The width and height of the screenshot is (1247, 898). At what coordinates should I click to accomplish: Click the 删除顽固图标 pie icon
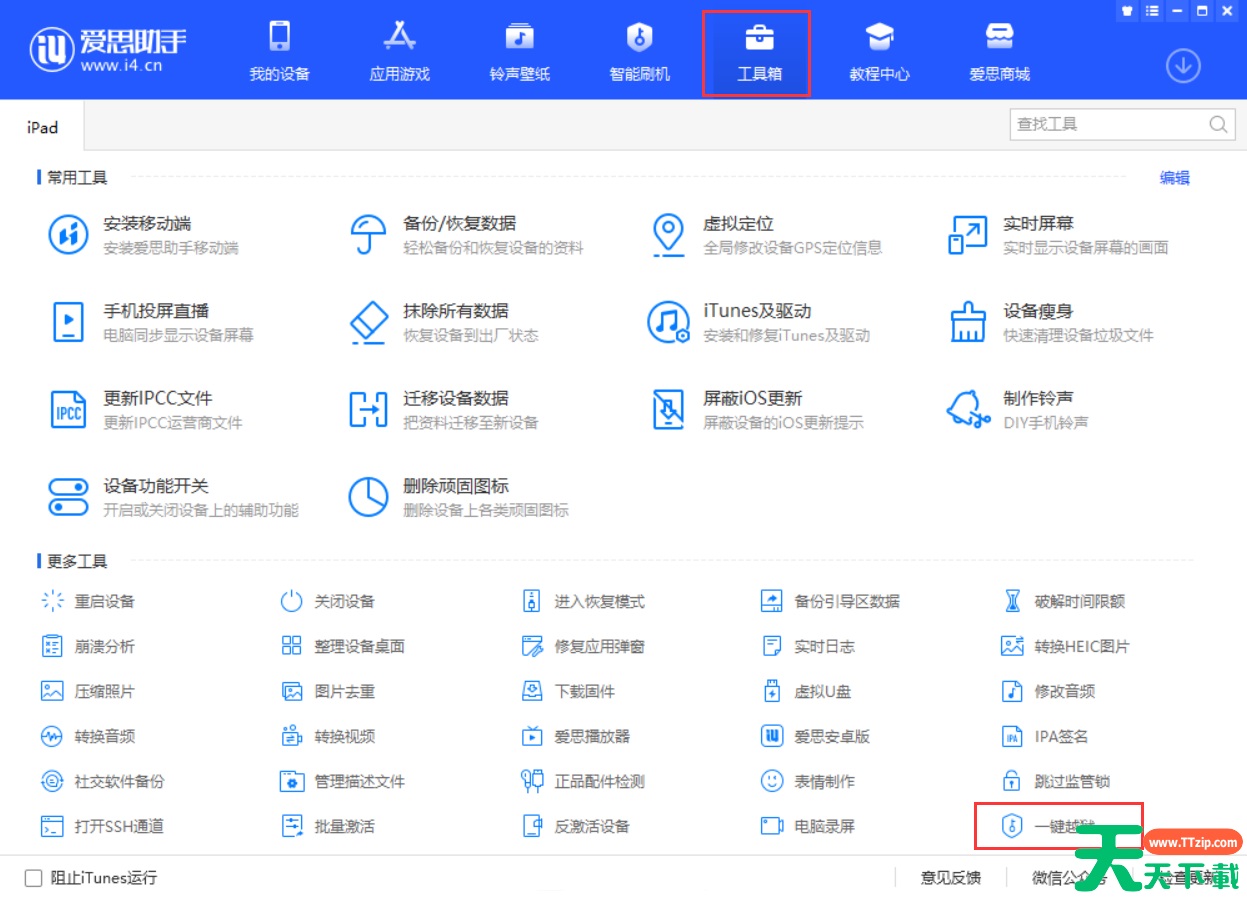point(368,497)
